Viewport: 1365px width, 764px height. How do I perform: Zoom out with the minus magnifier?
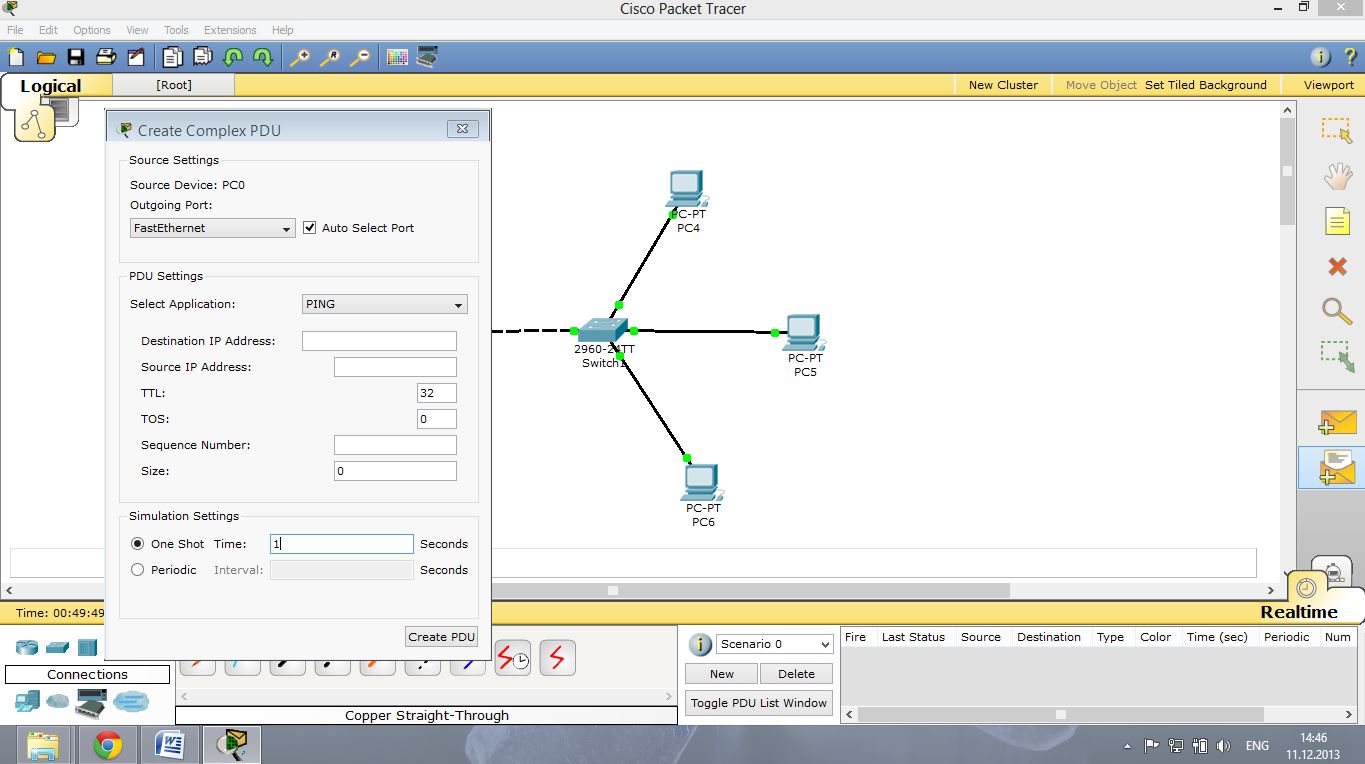tap(359, 57)
